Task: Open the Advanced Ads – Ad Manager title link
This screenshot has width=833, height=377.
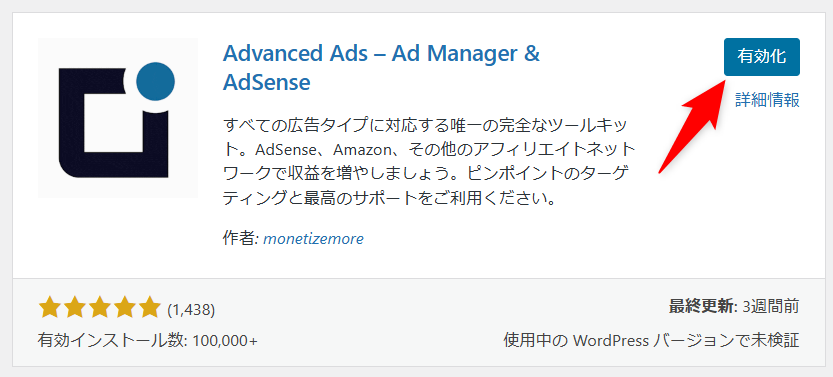Action: click(381, 68)
